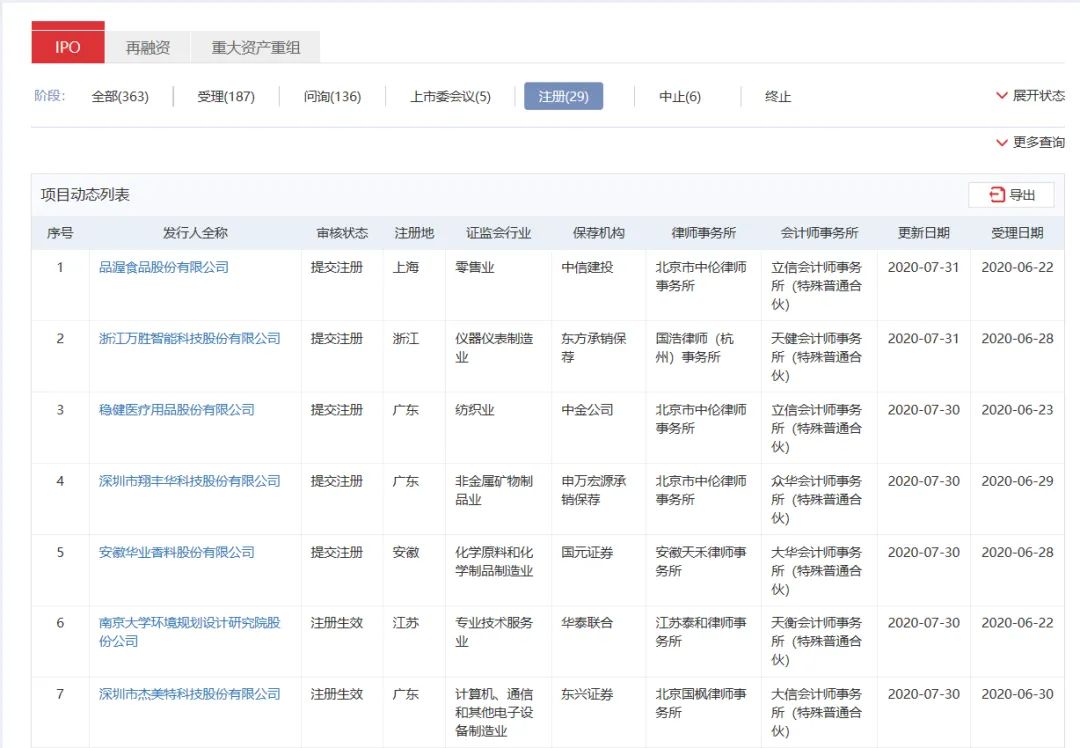1080x748 pixels.
Task: View 安徽华业香料股份有限公司 project
Action: pos(177,552)
